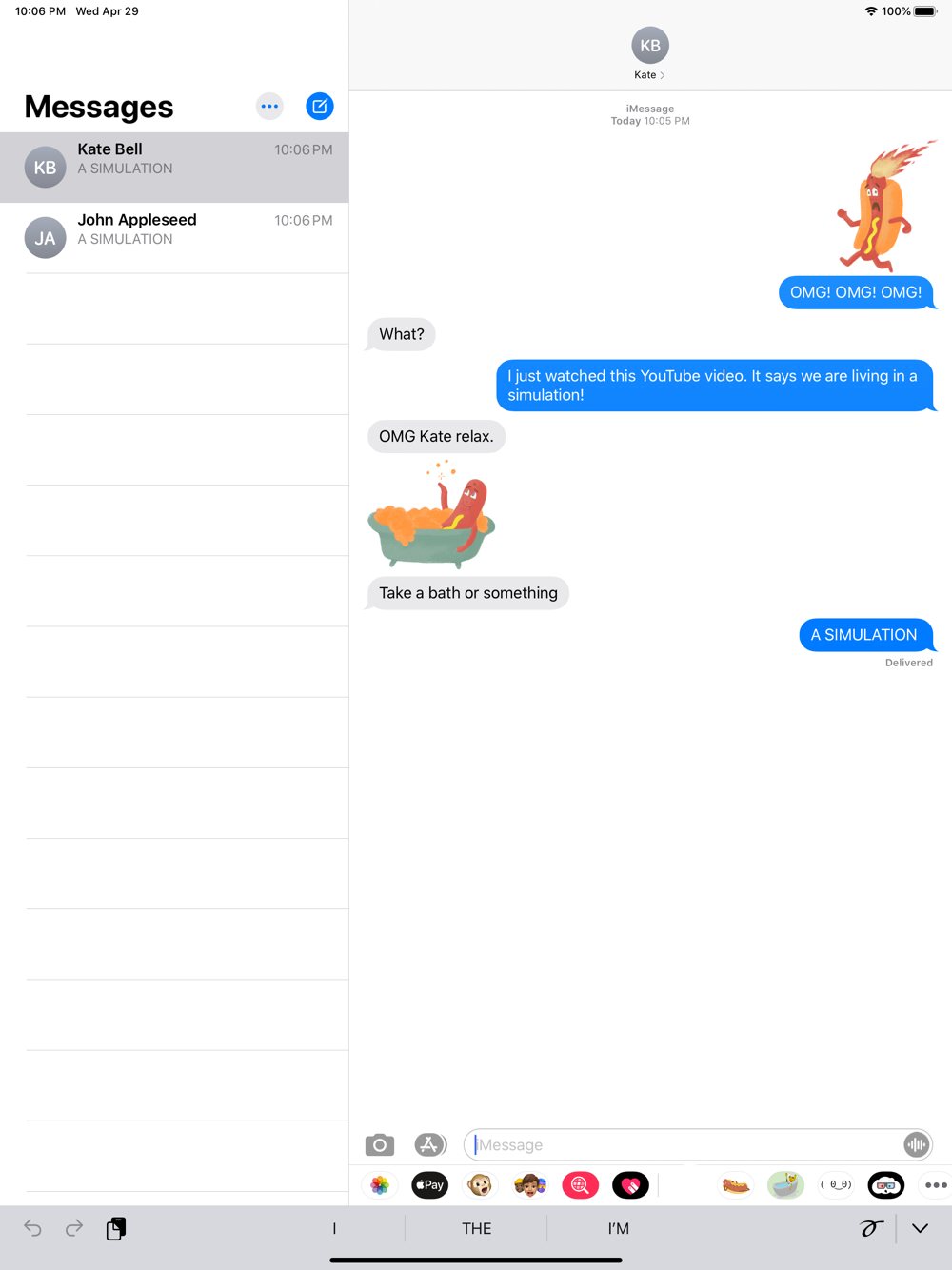Expand Kate contact details
The image size is (952, 1270).
pyautogui.click(x=650, y=54)
